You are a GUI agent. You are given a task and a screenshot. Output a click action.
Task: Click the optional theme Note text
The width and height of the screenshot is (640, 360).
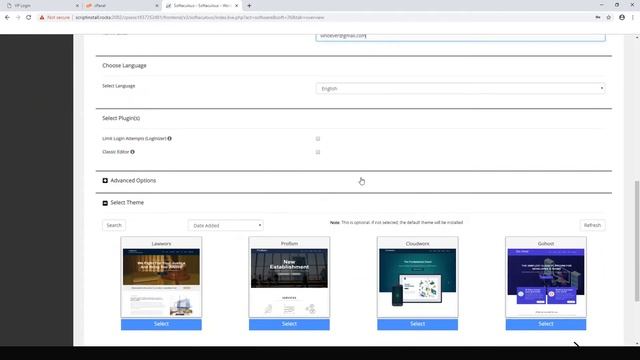(396, 222)
